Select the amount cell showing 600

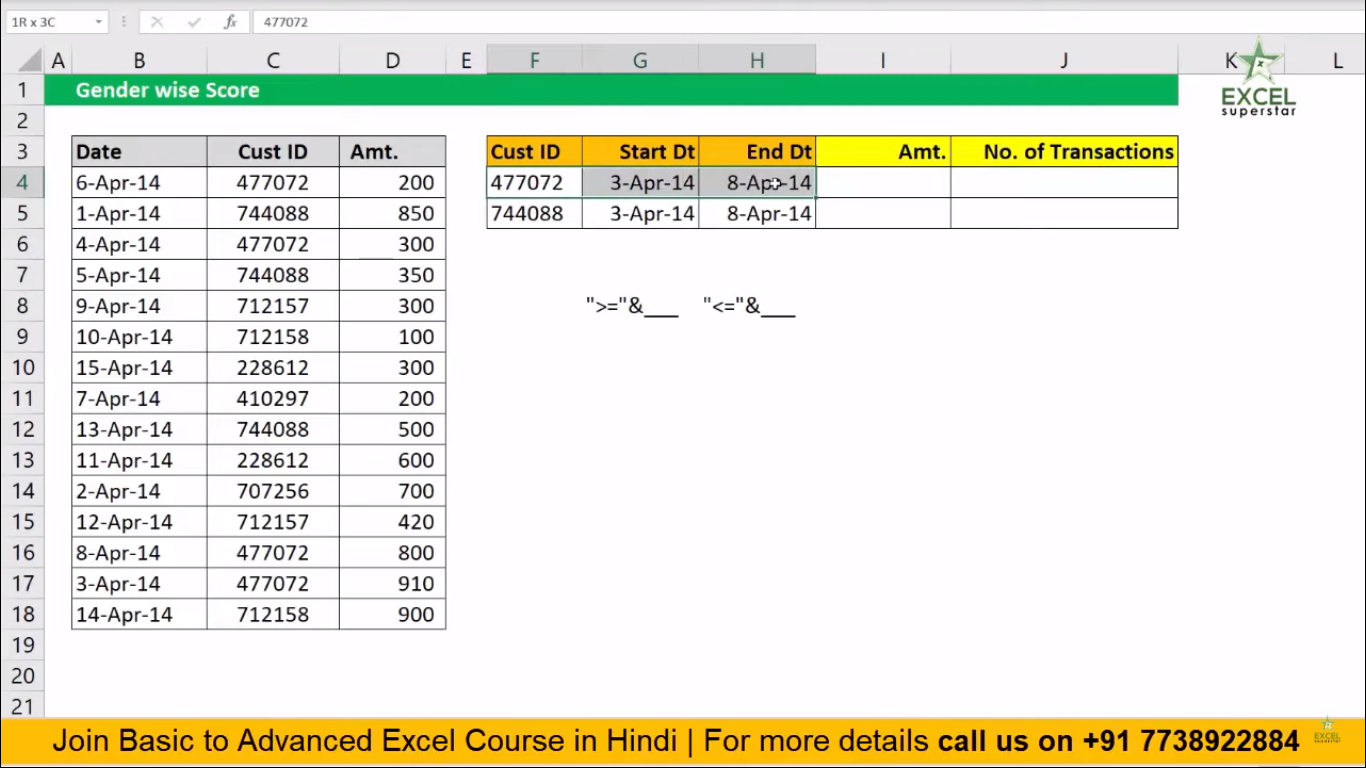392,460
